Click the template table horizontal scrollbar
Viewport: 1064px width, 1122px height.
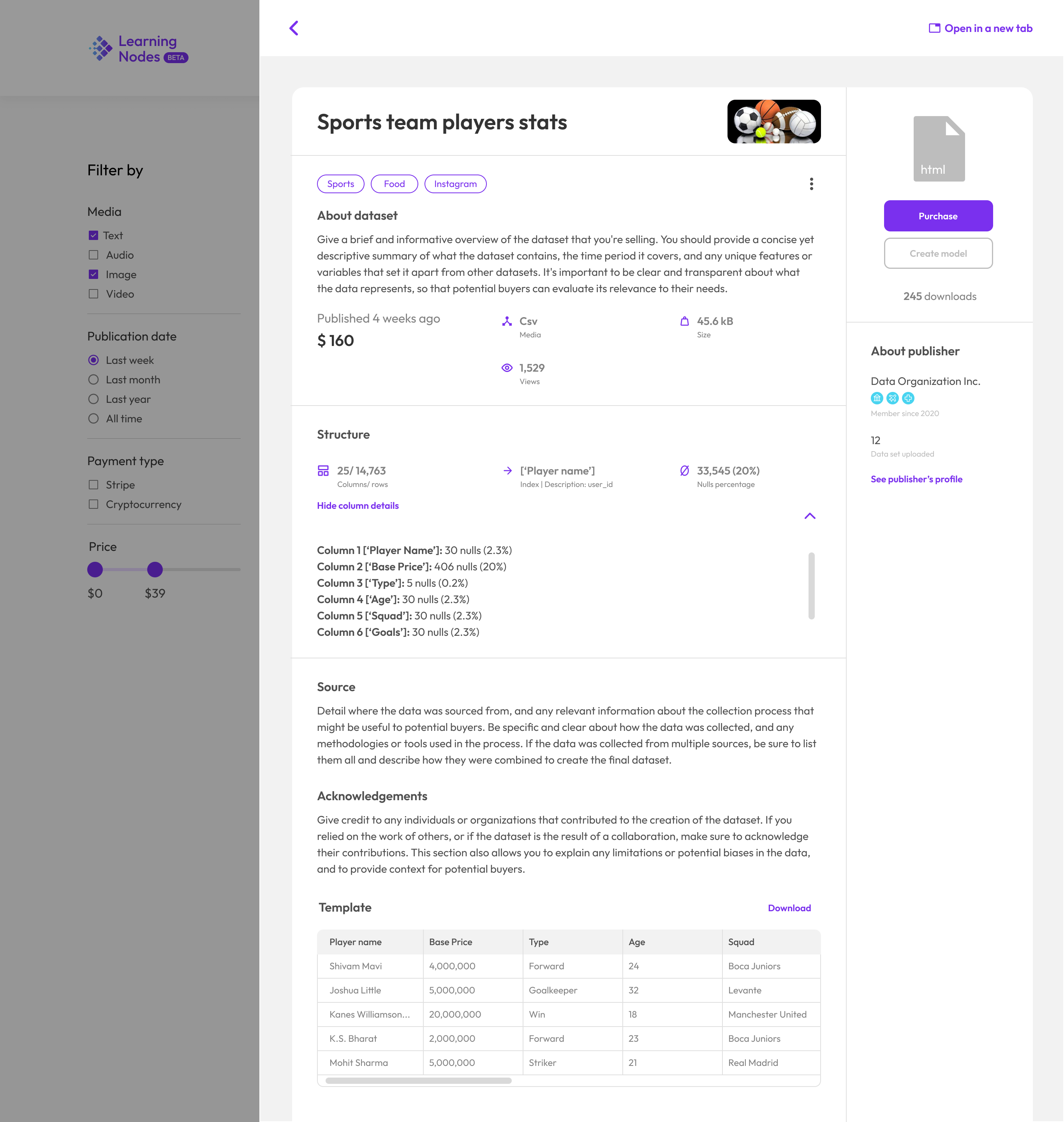click(418, 1081)
